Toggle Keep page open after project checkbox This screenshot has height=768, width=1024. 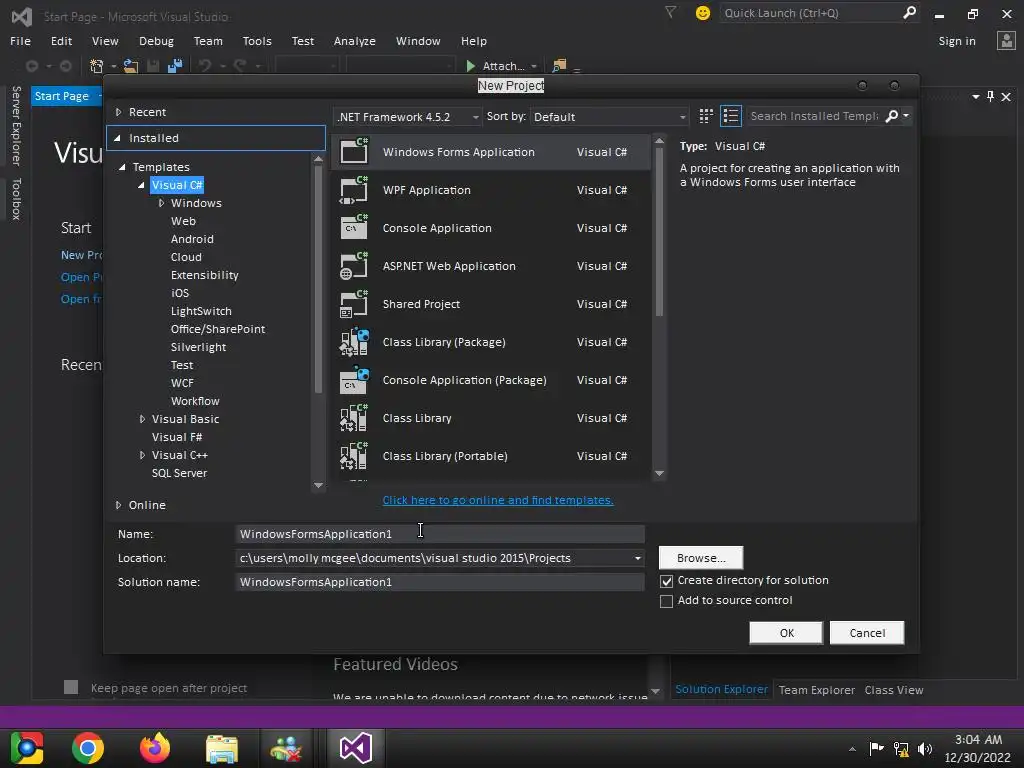pyautogui.click(x=71, y=687)
